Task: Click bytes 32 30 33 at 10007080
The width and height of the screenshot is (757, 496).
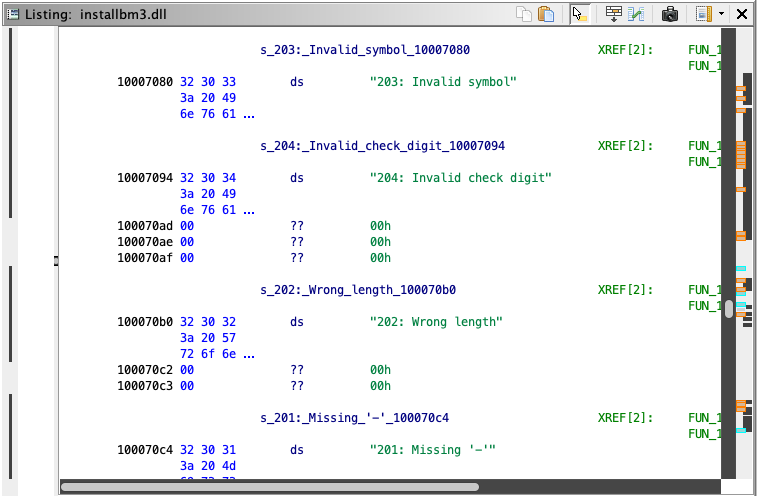Action: coord(208,82)
